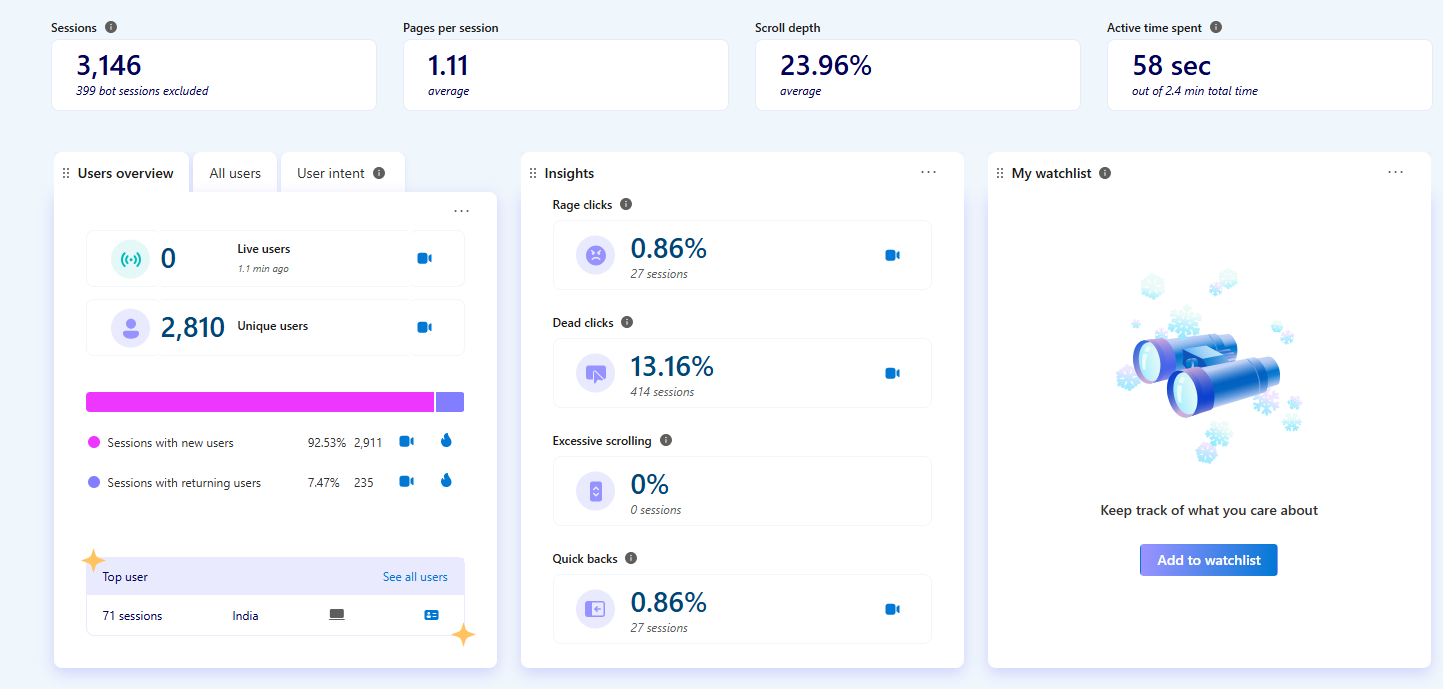This screenshot has height=689, width=1443.
Task: Open heatmap for returning user sessions
Action: point(446,481)
